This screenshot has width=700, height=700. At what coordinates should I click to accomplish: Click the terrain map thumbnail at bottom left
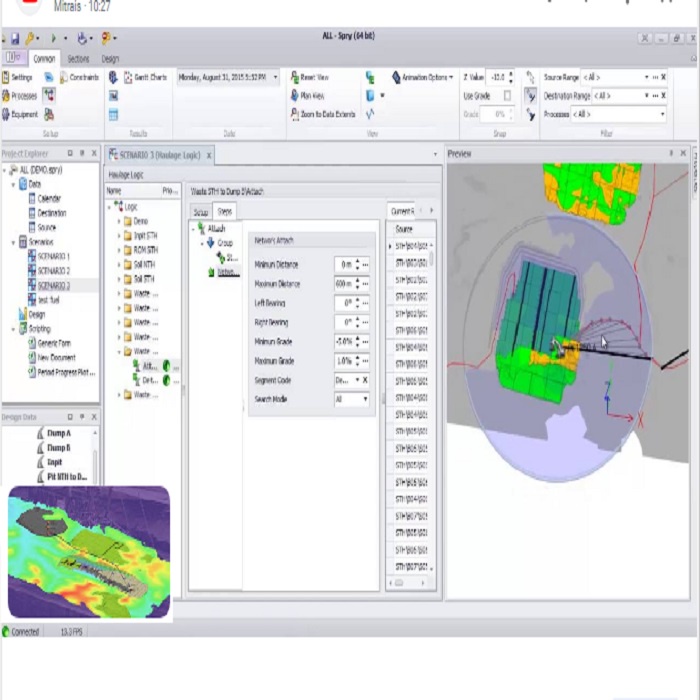tap(89, 552)
